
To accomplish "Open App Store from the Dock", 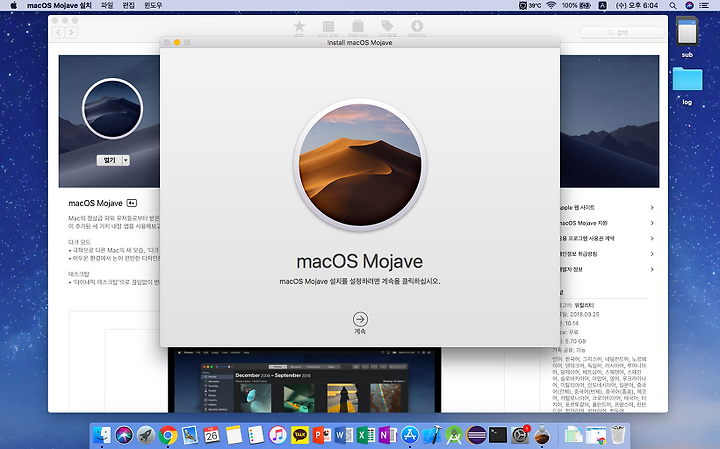I will tap(410, 434).
